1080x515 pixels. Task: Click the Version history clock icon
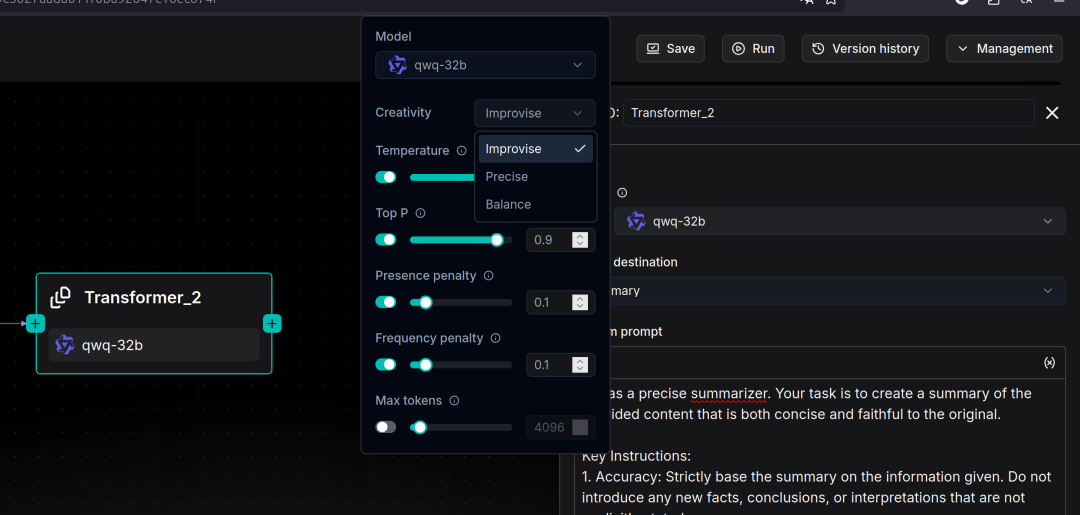(818, 49)
